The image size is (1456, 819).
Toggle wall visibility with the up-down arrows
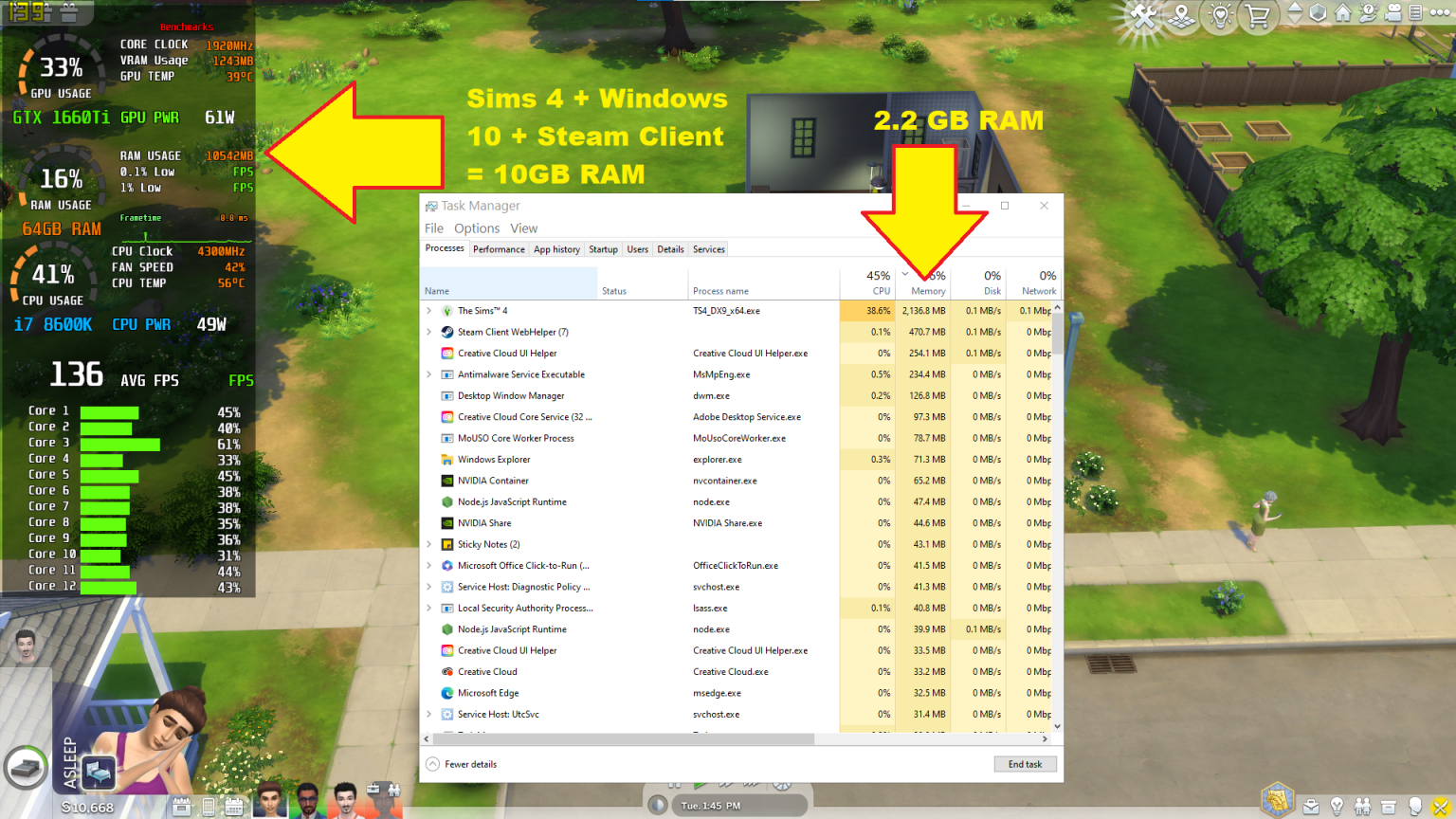[x=1295, y=14]
